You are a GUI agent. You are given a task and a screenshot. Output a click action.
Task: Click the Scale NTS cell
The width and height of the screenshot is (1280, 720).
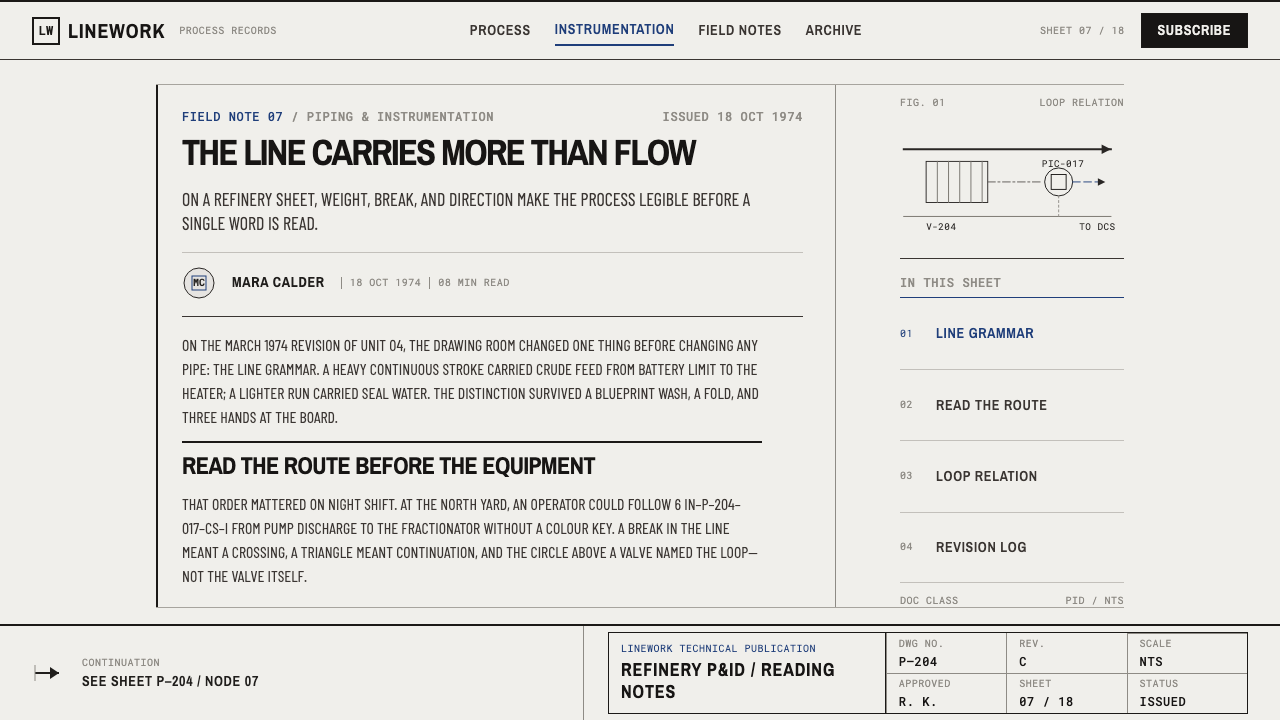[1187, 653]
